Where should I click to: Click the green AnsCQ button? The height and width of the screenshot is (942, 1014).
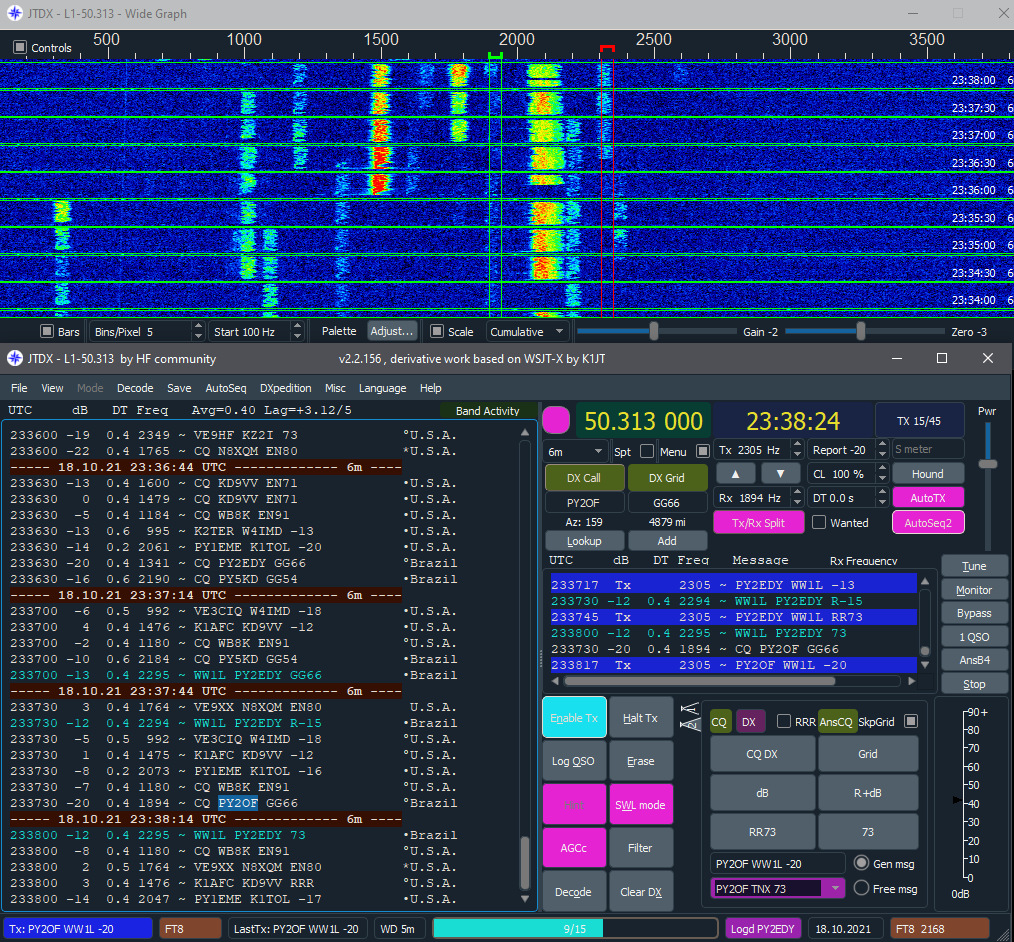pyautogui.click(x=836, y=722)
